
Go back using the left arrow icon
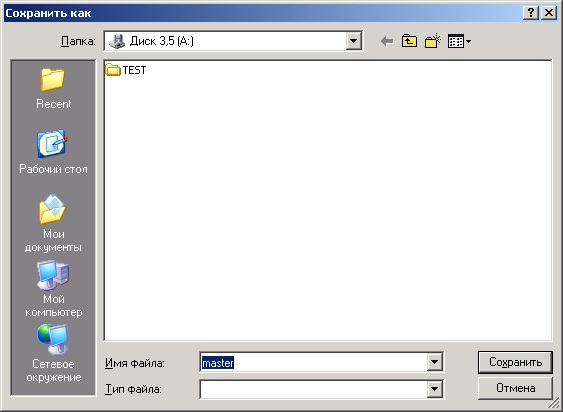click(x=387, y=41)
